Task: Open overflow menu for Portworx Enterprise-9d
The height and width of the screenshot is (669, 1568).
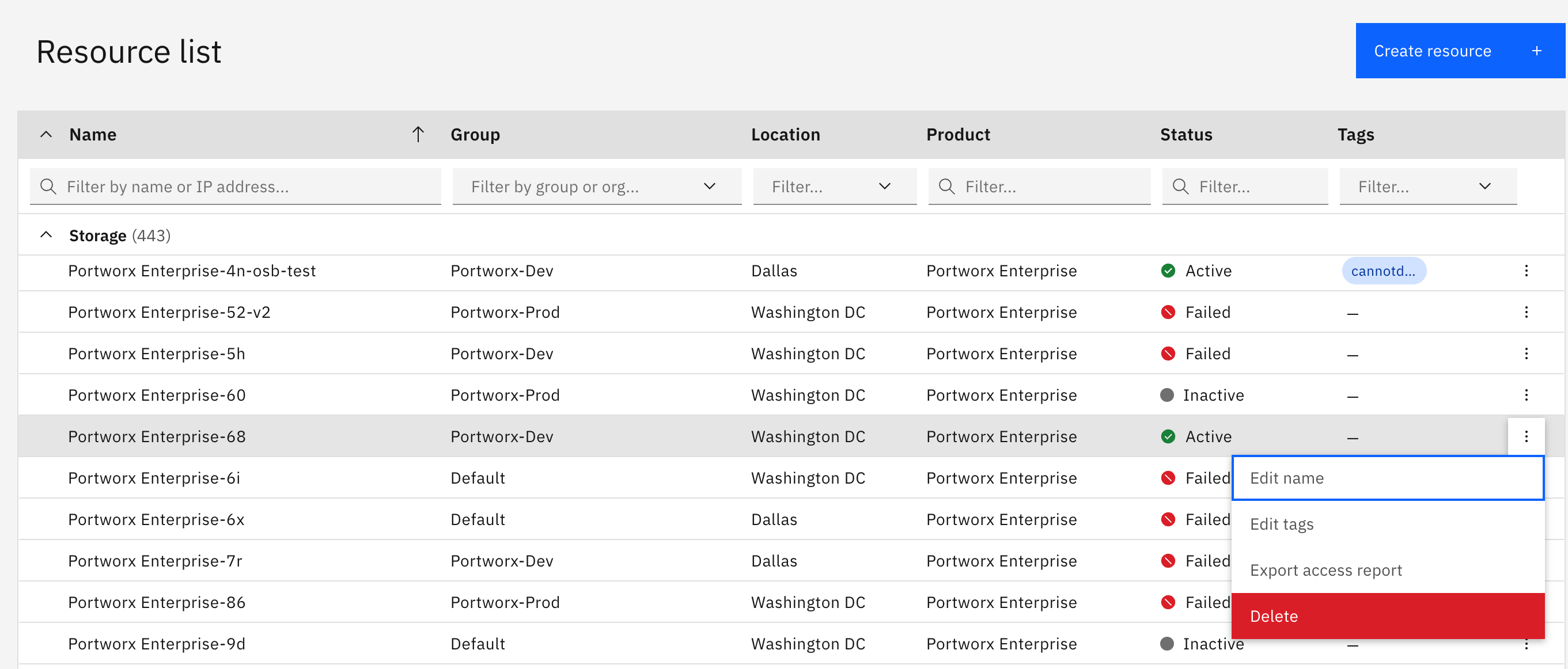Action: (1527, 644)
